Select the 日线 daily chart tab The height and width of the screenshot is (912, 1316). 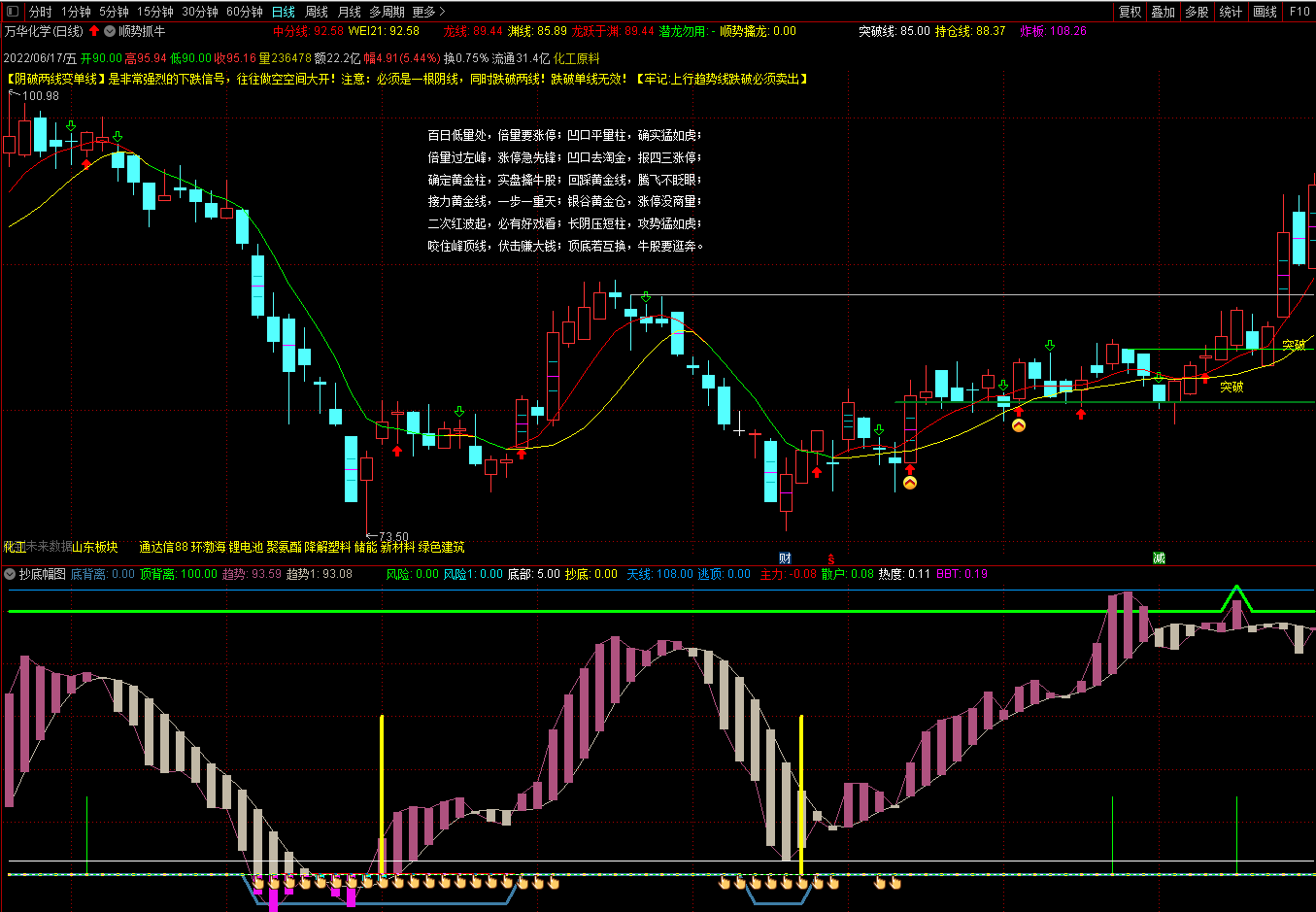pos(283,12)
